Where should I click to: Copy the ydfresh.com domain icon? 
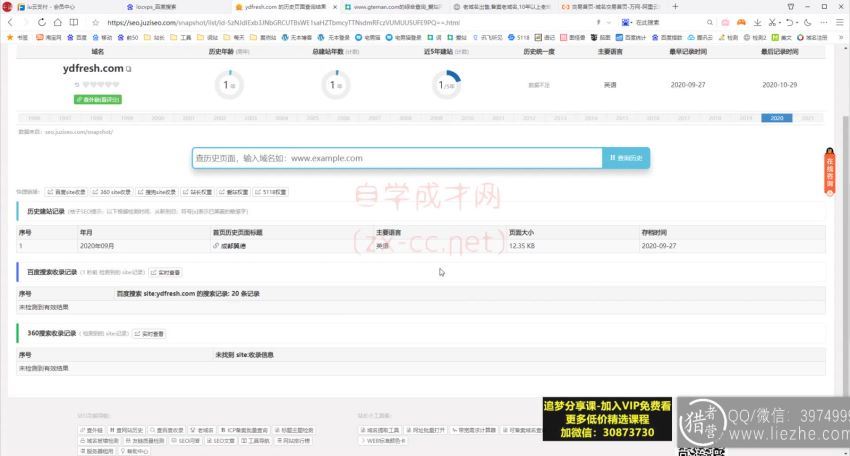pyautogui.click(x=128, y=69)
